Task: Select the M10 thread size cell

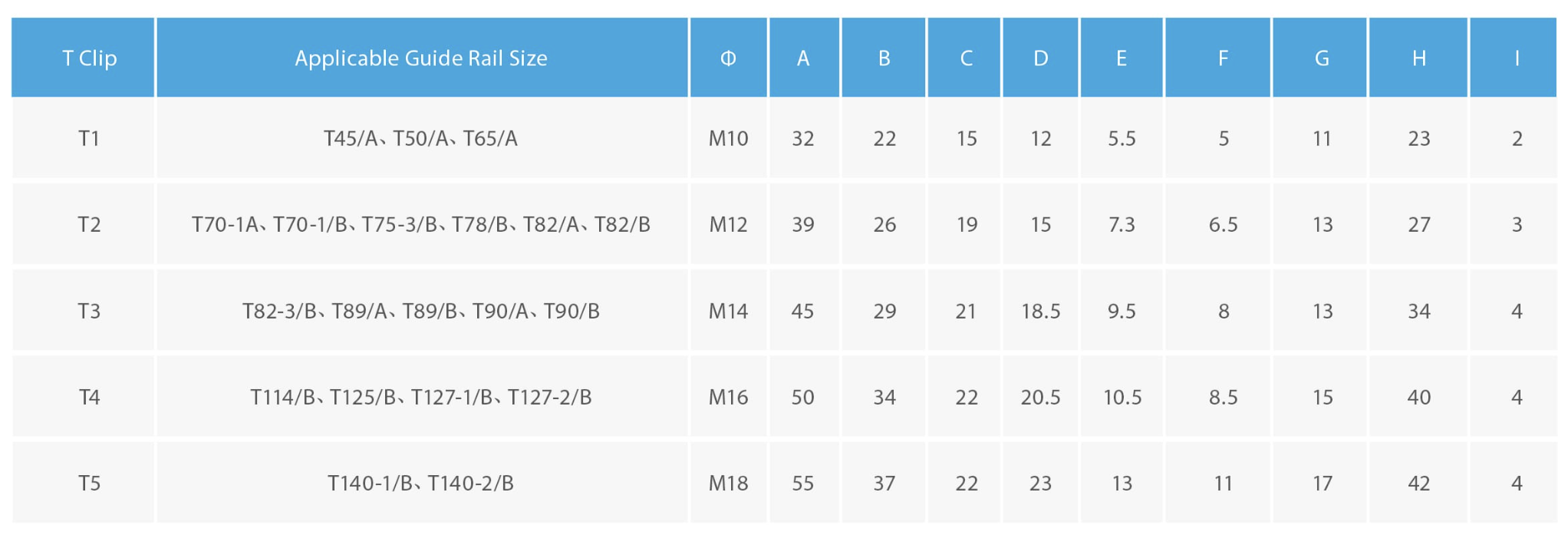Action: pos(728,139)
